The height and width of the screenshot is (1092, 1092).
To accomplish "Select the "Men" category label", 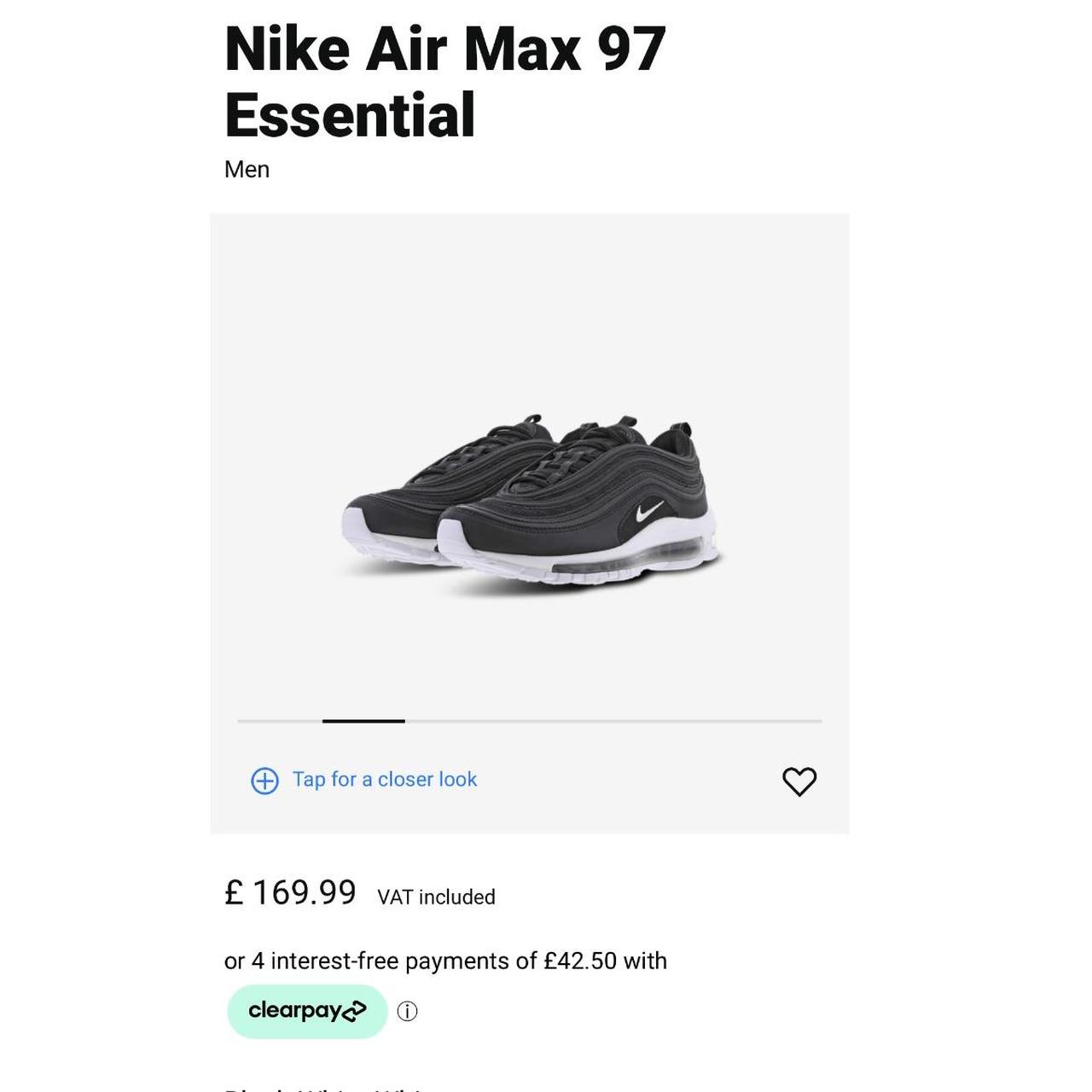I will tap(247, 170).
